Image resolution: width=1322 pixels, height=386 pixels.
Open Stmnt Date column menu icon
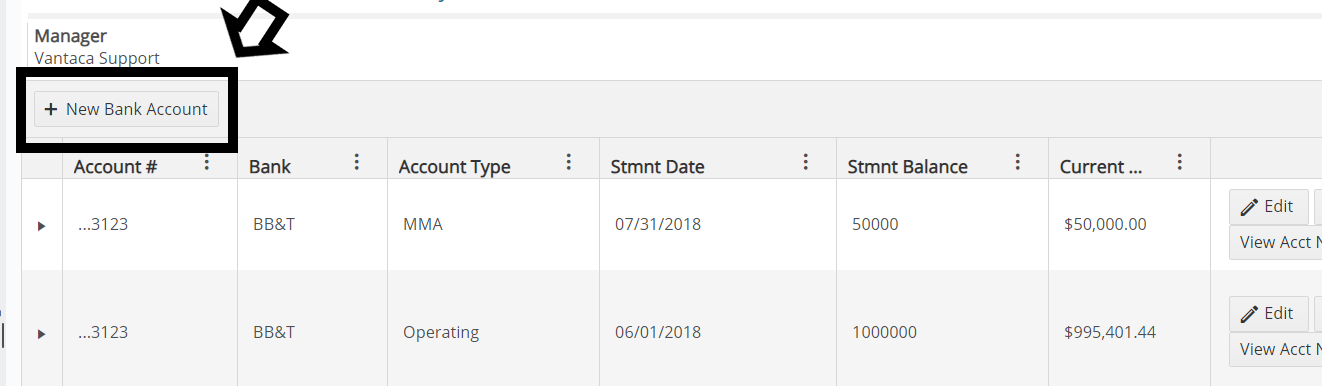pyautogui.click(x=806, y=162)
